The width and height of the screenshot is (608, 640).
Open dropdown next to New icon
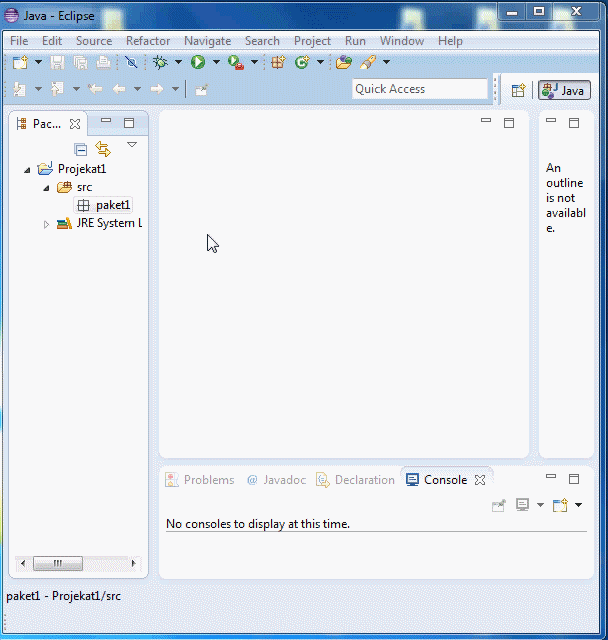click(38, 62)
